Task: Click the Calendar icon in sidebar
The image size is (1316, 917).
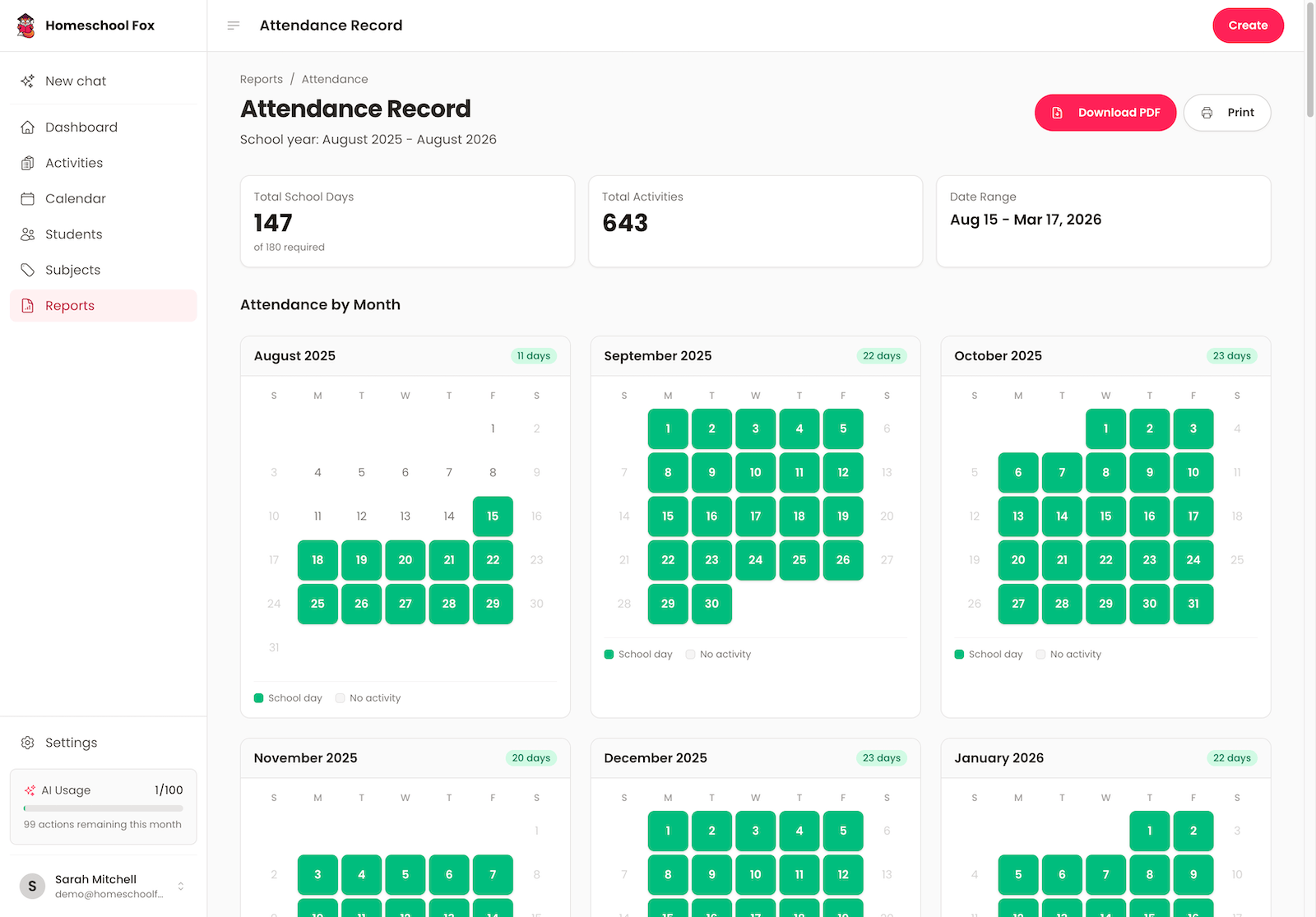Action: coord(28,198)
